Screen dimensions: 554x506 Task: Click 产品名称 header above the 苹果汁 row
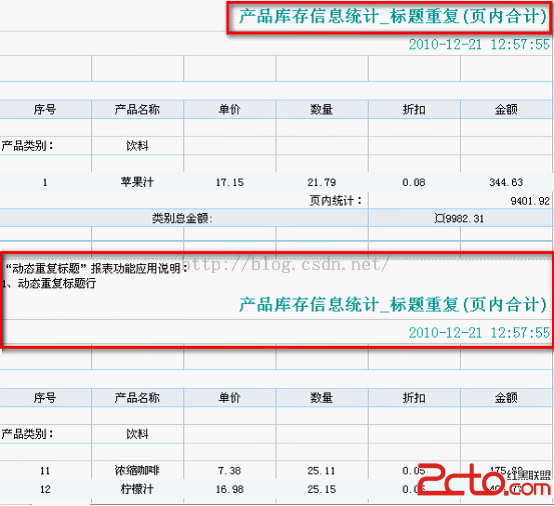point(137,110)
